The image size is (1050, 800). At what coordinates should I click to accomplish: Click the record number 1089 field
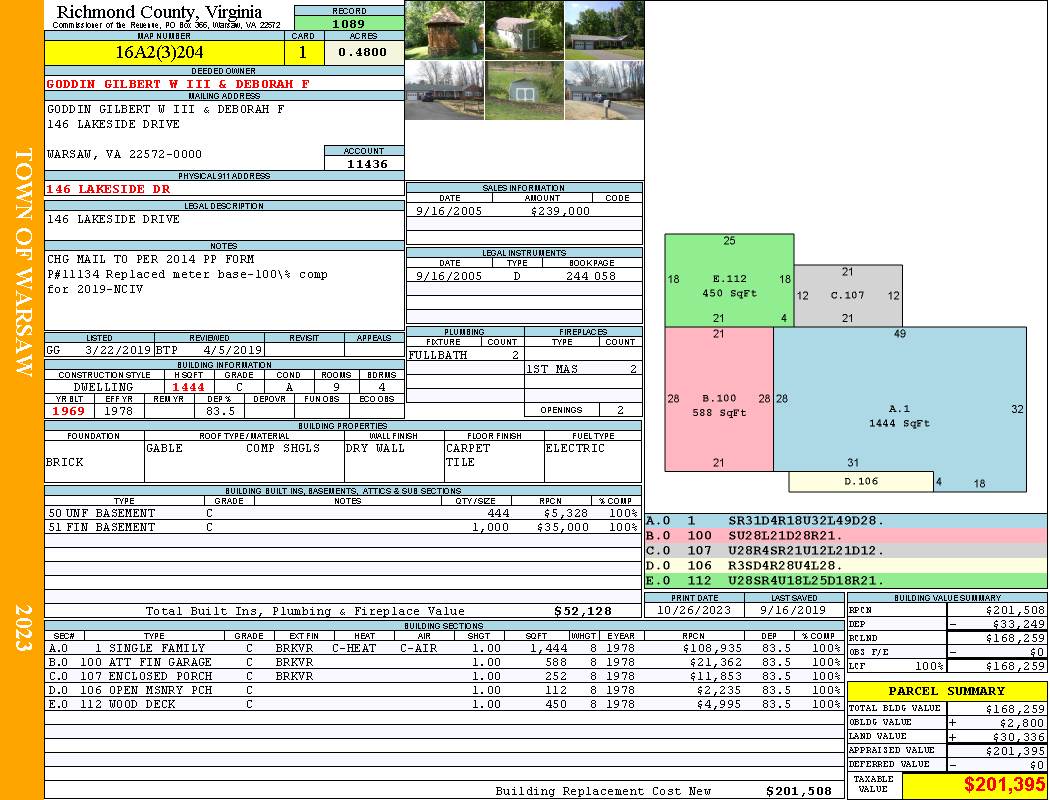click(349, 23)
